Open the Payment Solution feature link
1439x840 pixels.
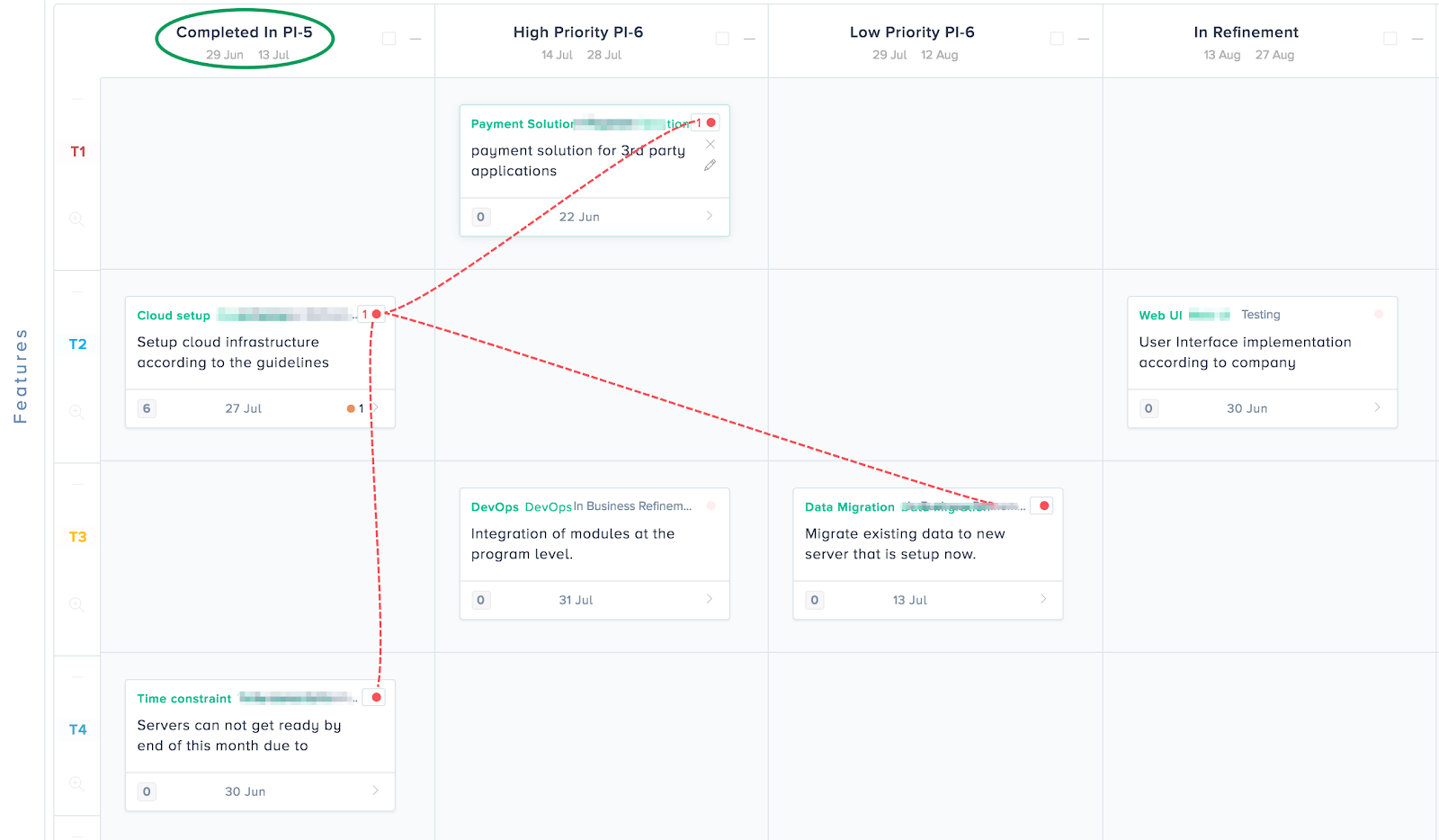pos(522,123)
